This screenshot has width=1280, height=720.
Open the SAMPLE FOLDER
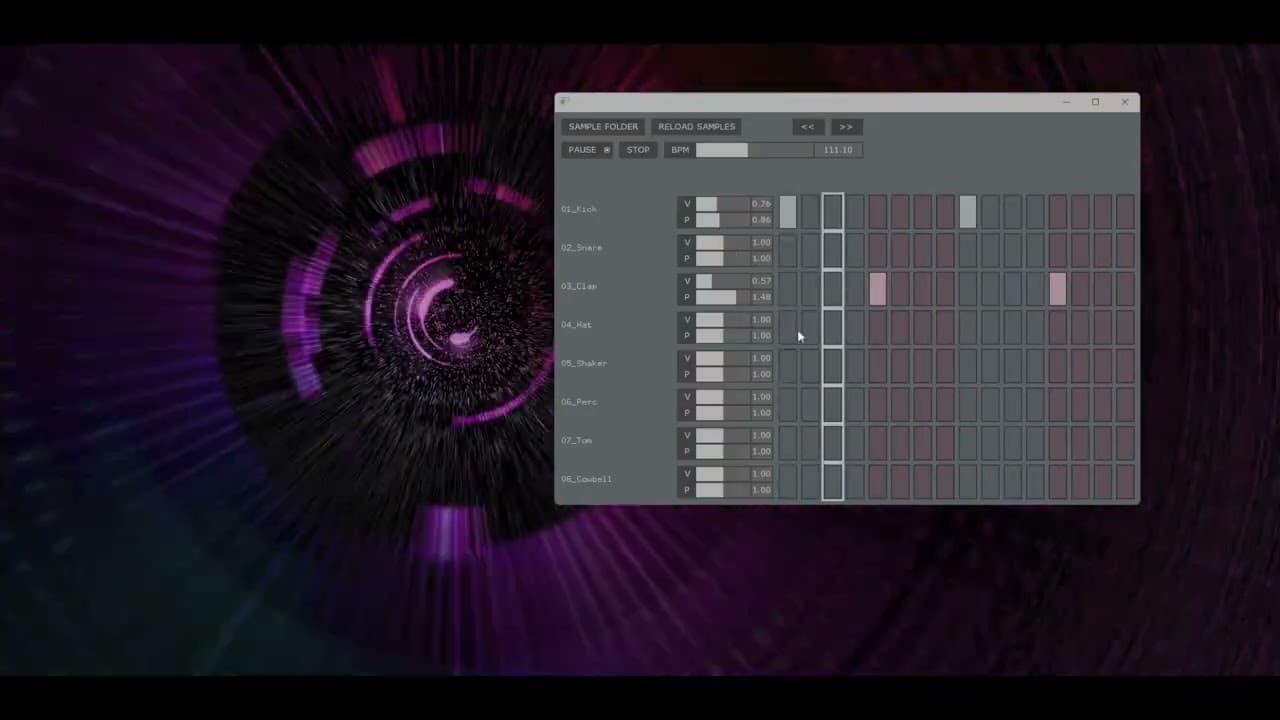pyautogui.click(x=602, y=126)
